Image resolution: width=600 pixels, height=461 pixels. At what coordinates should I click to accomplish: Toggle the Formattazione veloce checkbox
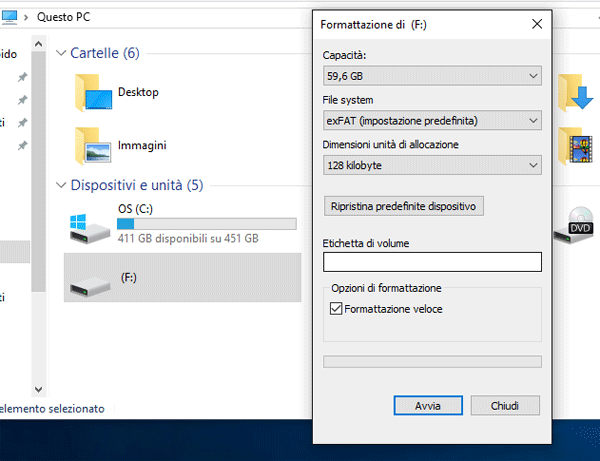click(335, 310)
